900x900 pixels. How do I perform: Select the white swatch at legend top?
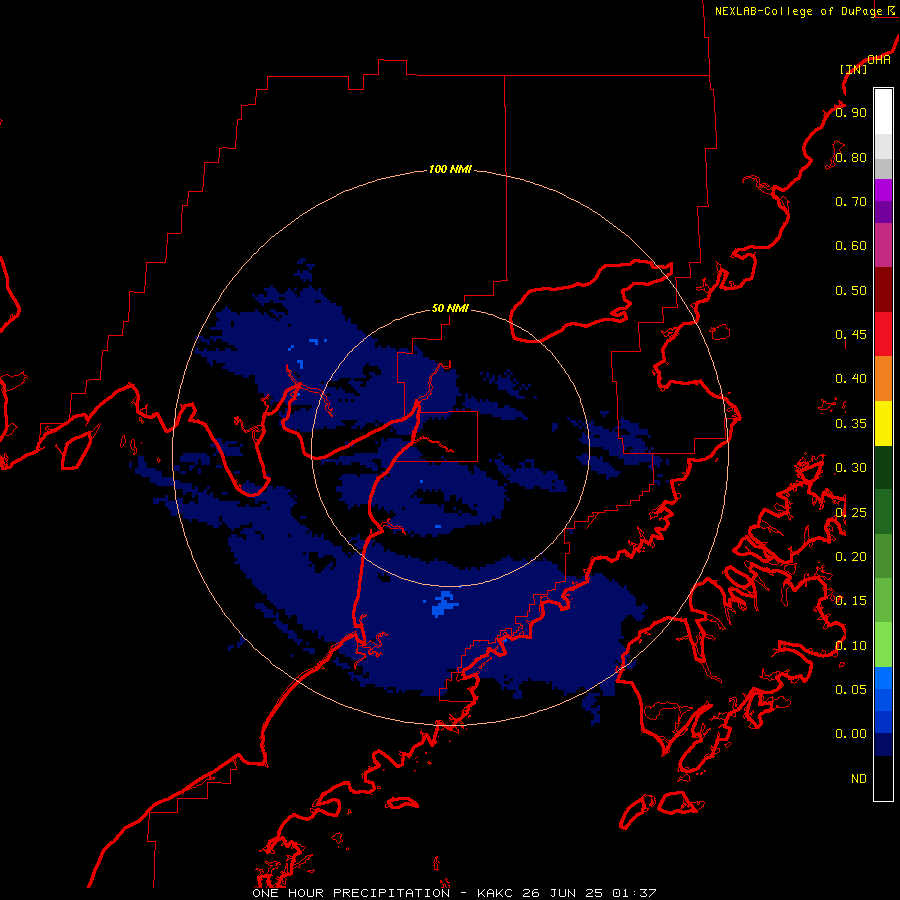pyautogui.click(x=883, y=112)
